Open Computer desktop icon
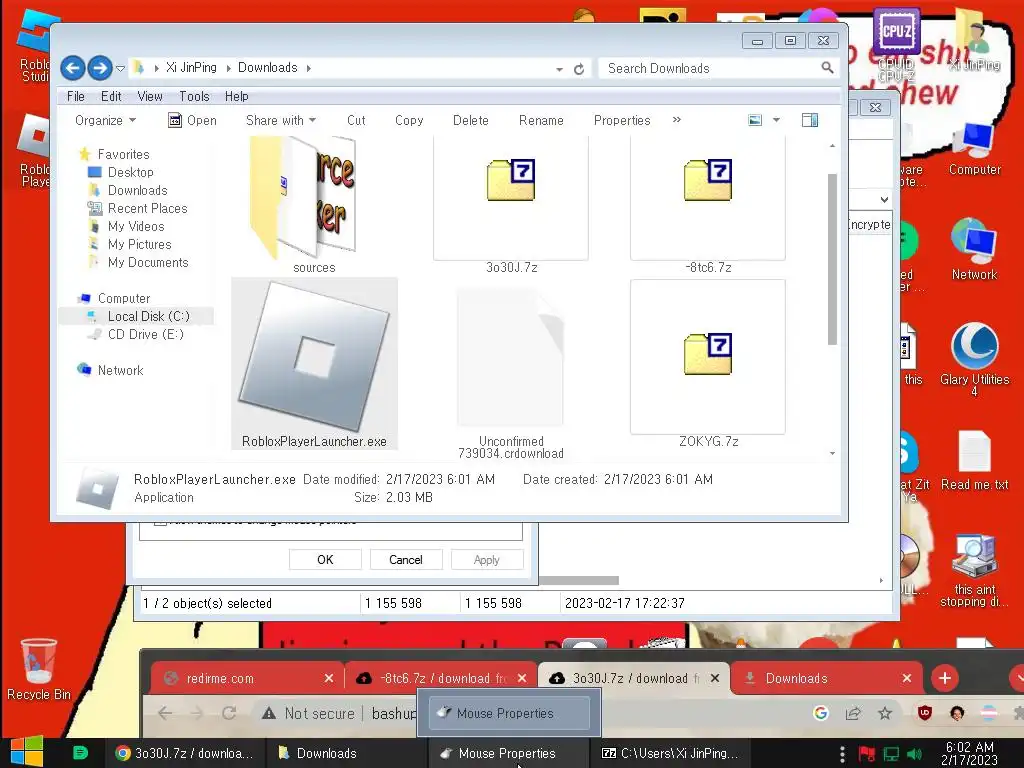Image resolution: width=1024 pixels, height=768 pixels. 974,150
